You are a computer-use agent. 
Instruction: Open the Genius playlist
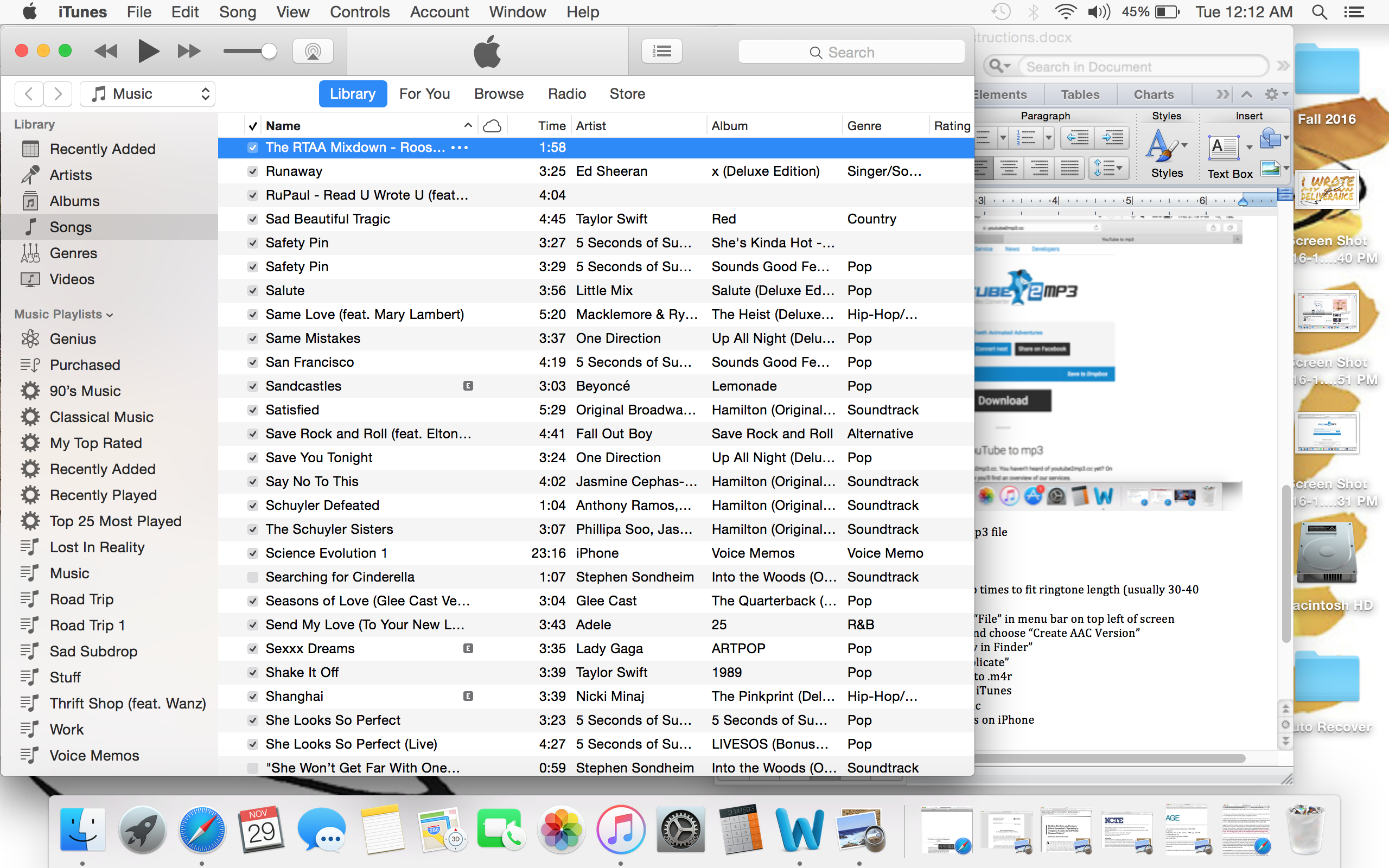point(72,339)
